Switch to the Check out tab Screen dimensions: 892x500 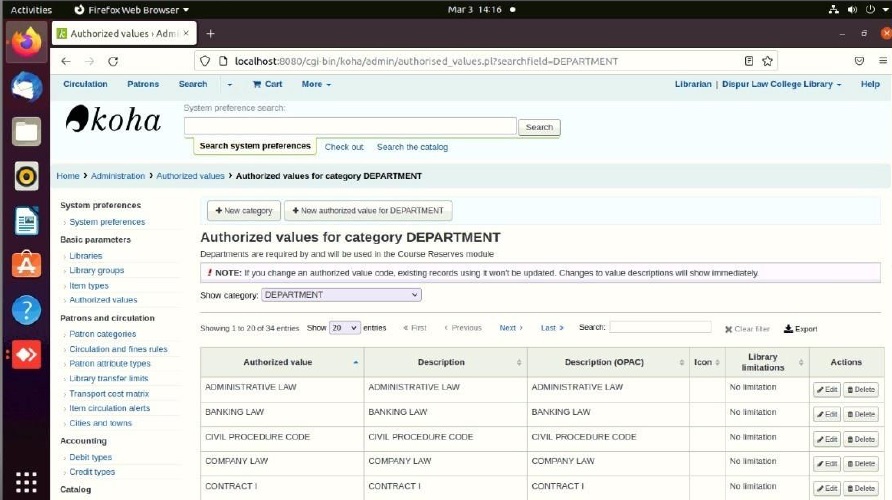344,147
